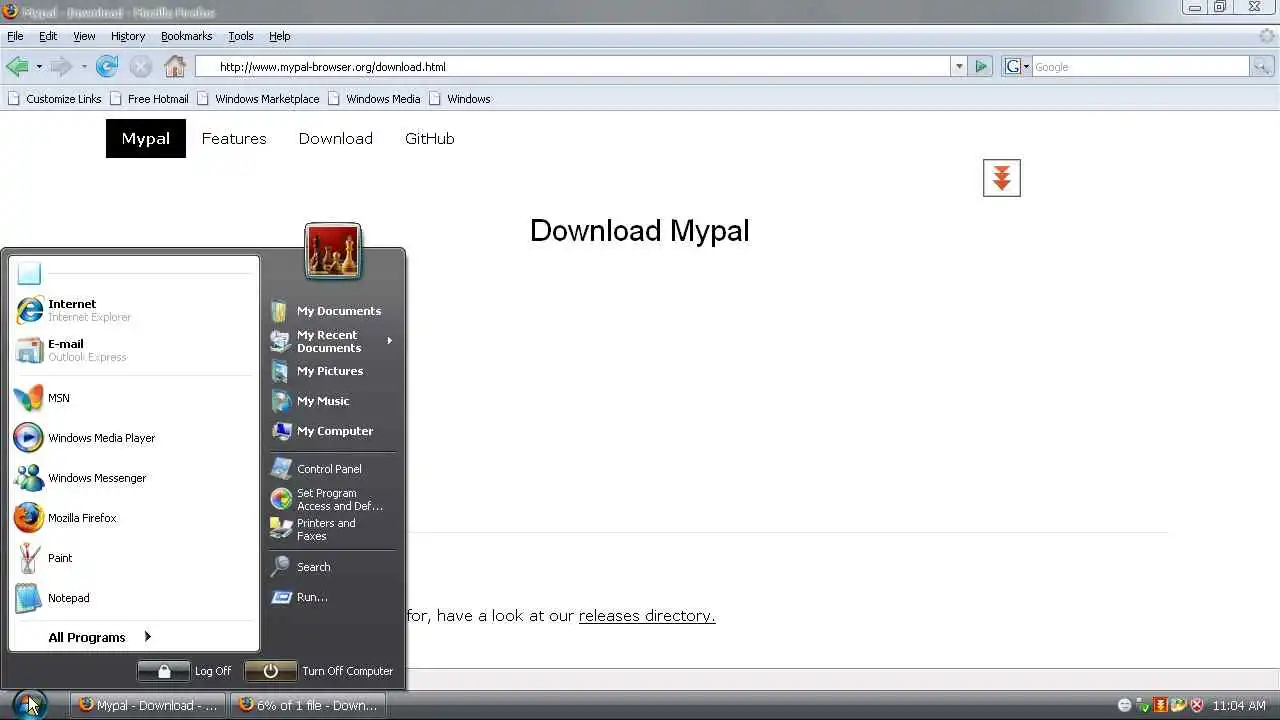Open the Run dialog
The width and height of the screenshot is (1280, 720).
tap(332, 597)
